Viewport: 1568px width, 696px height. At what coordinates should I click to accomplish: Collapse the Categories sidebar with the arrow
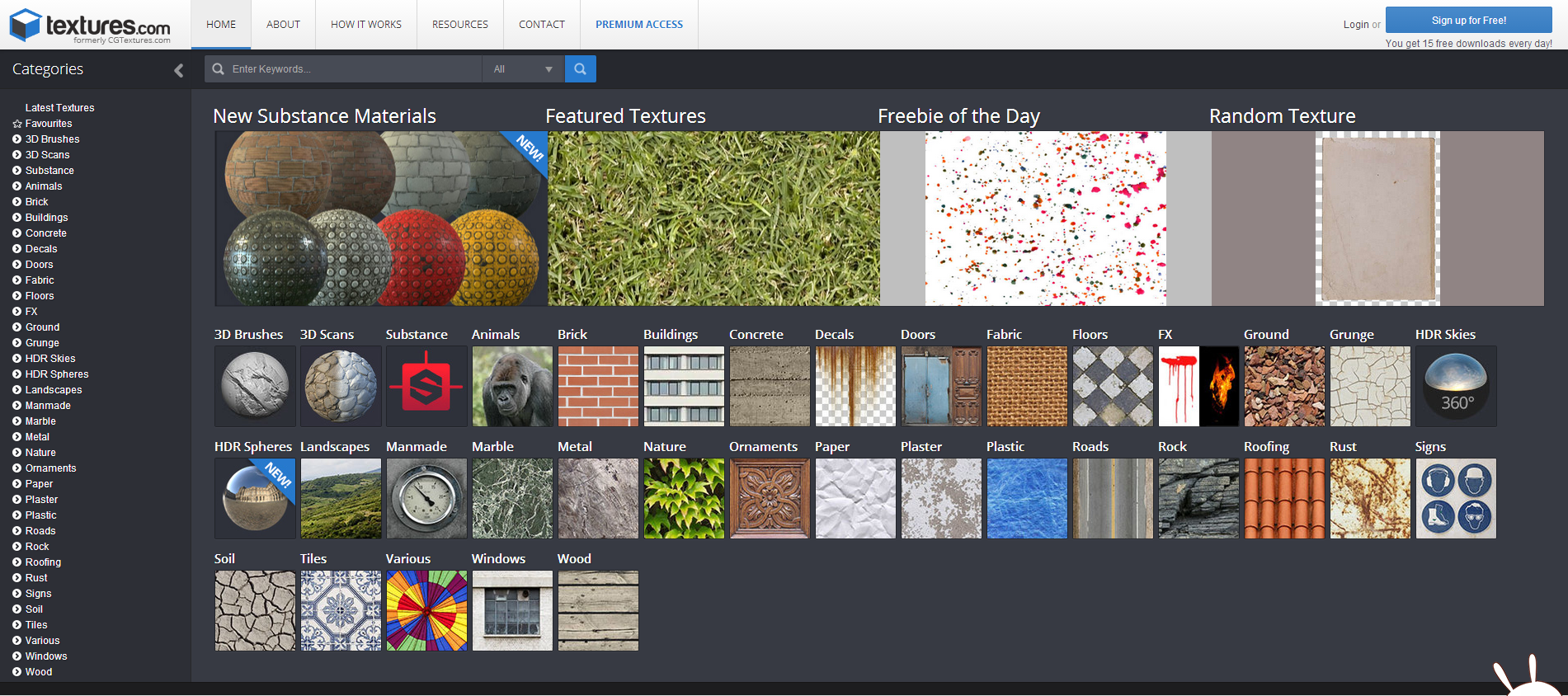[178, 70]
